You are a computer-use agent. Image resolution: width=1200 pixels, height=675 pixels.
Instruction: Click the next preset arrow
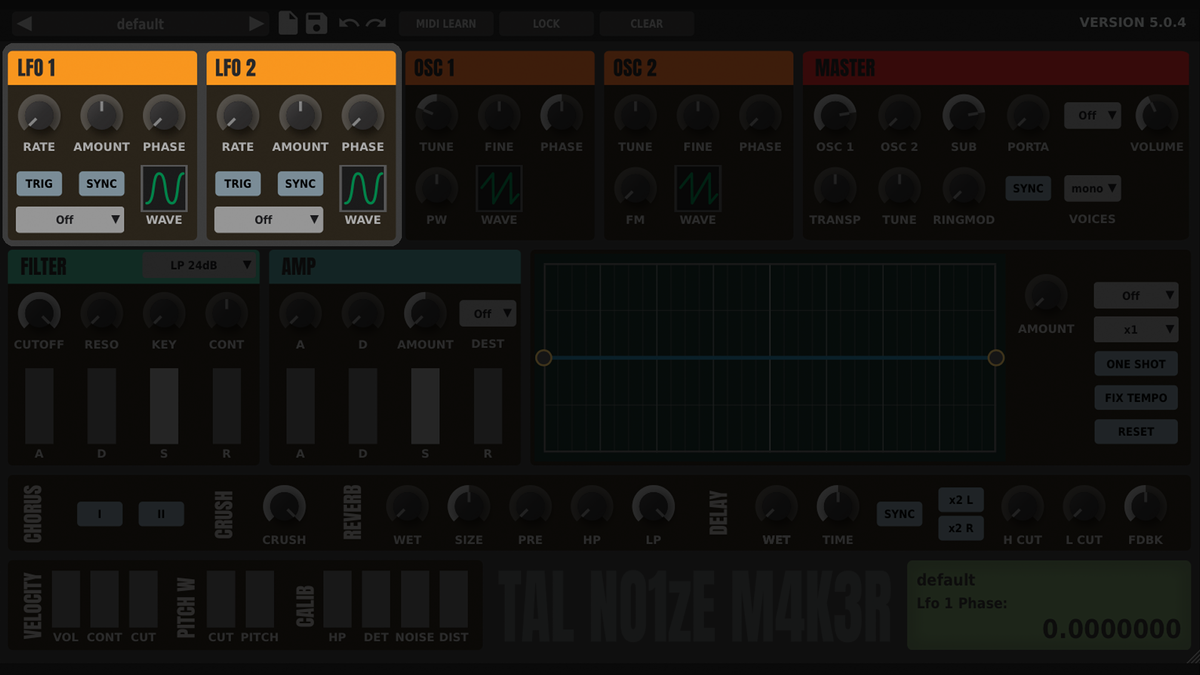point(257,22)
